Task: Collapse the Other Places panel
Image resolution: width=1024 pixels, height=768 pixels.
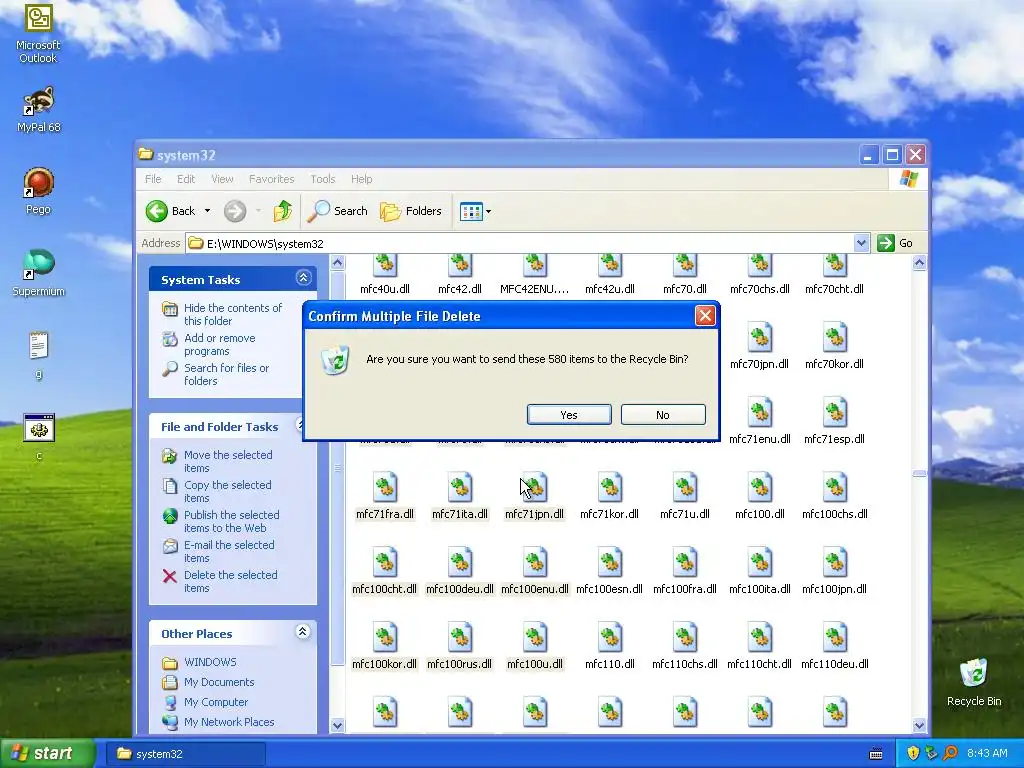Action: 302,632
